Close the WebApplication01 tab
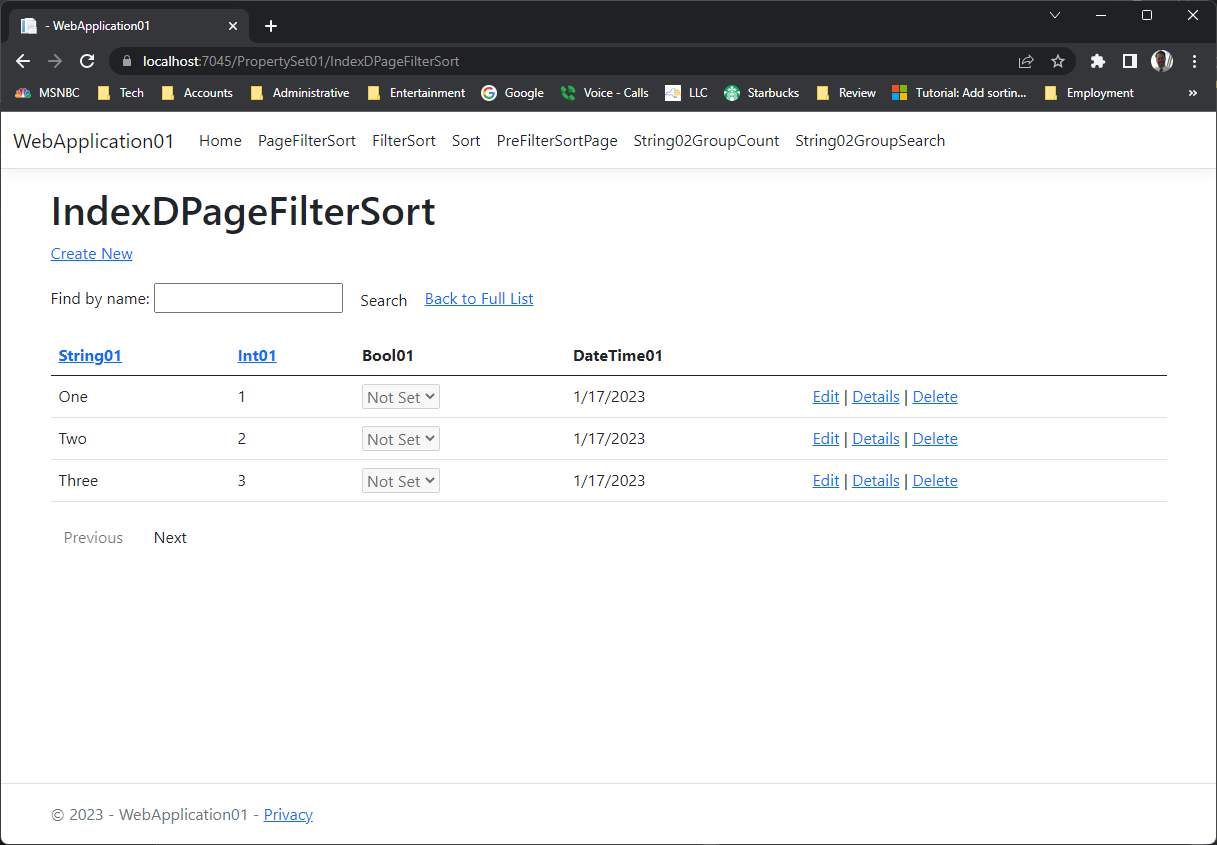The height and width of the screenshot is (845, 1217). pyautogui.click(x=234, y=26)
